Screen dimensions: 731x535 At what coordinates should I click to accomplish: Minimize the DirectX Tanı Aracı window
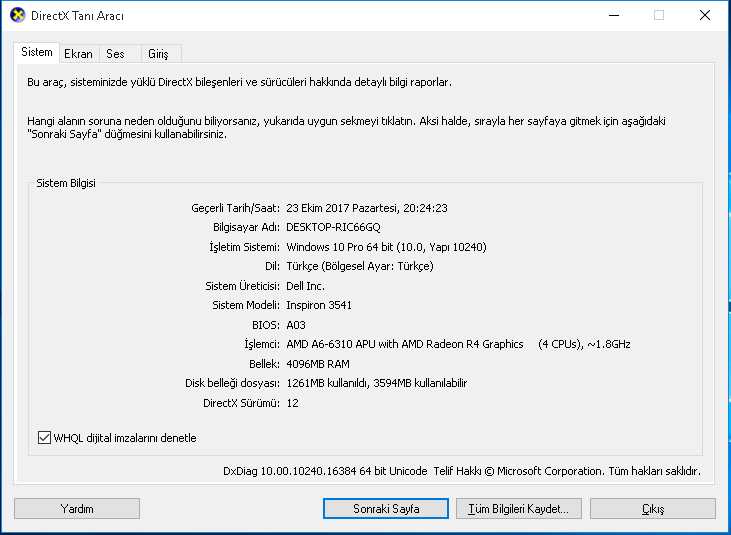coord(614,15)
